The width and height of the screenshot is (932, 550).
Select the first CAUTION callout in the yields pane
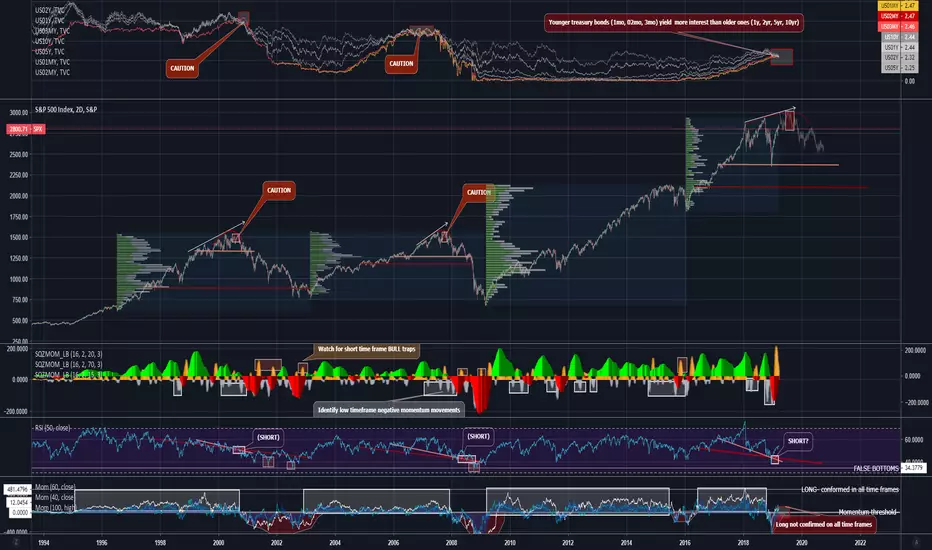click(182, 68)
